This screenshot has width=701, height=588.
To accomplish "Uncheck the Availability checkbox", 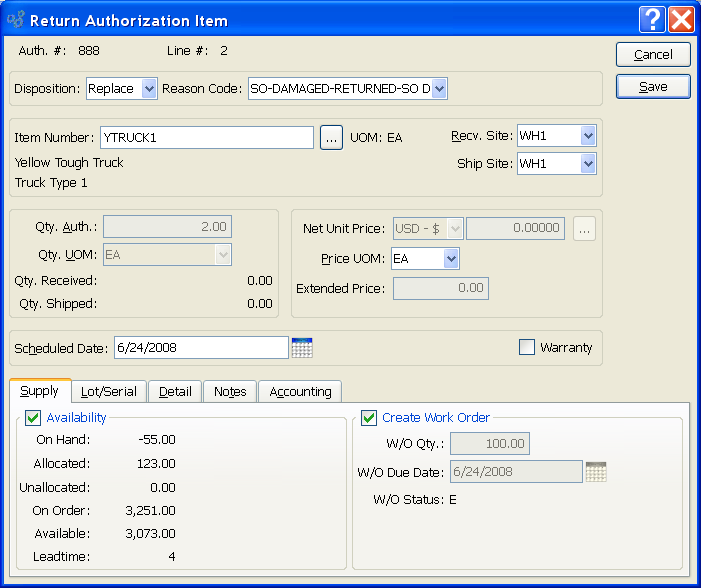I will [33, 417].
